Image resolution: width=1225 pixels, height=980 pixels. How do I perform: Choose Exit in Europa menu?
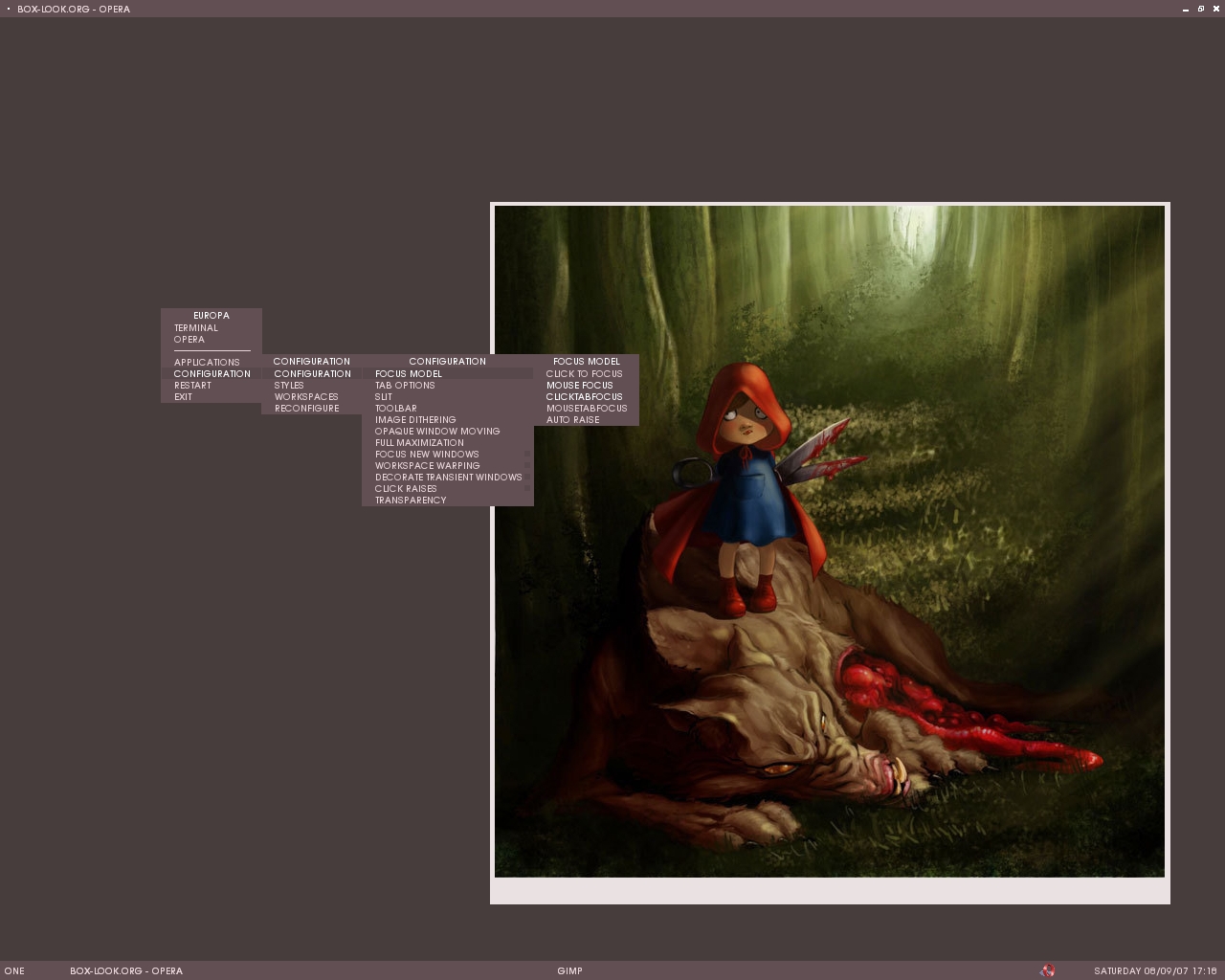pyautogui.click(x=212, y=396)
